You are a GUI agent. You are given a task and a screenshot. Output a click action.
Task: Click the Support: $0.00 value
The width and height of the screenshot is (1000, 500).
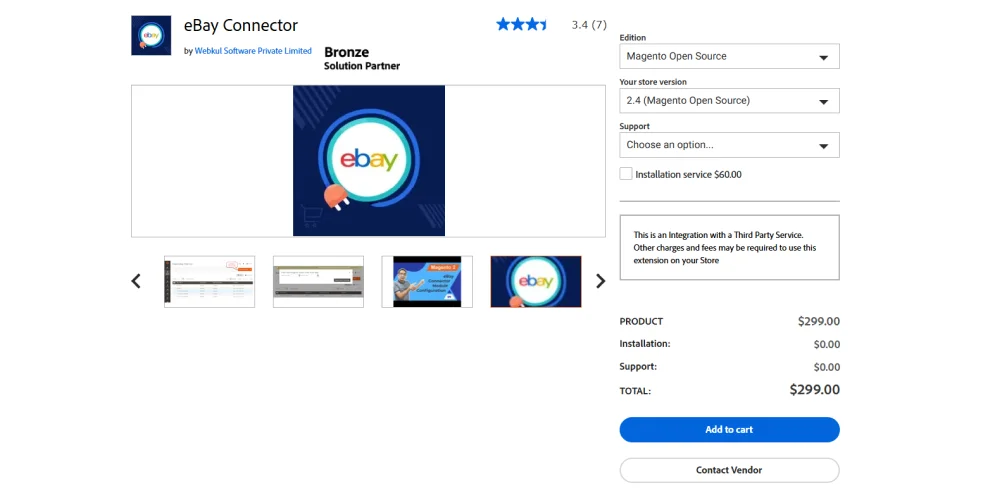click(827, 367)
